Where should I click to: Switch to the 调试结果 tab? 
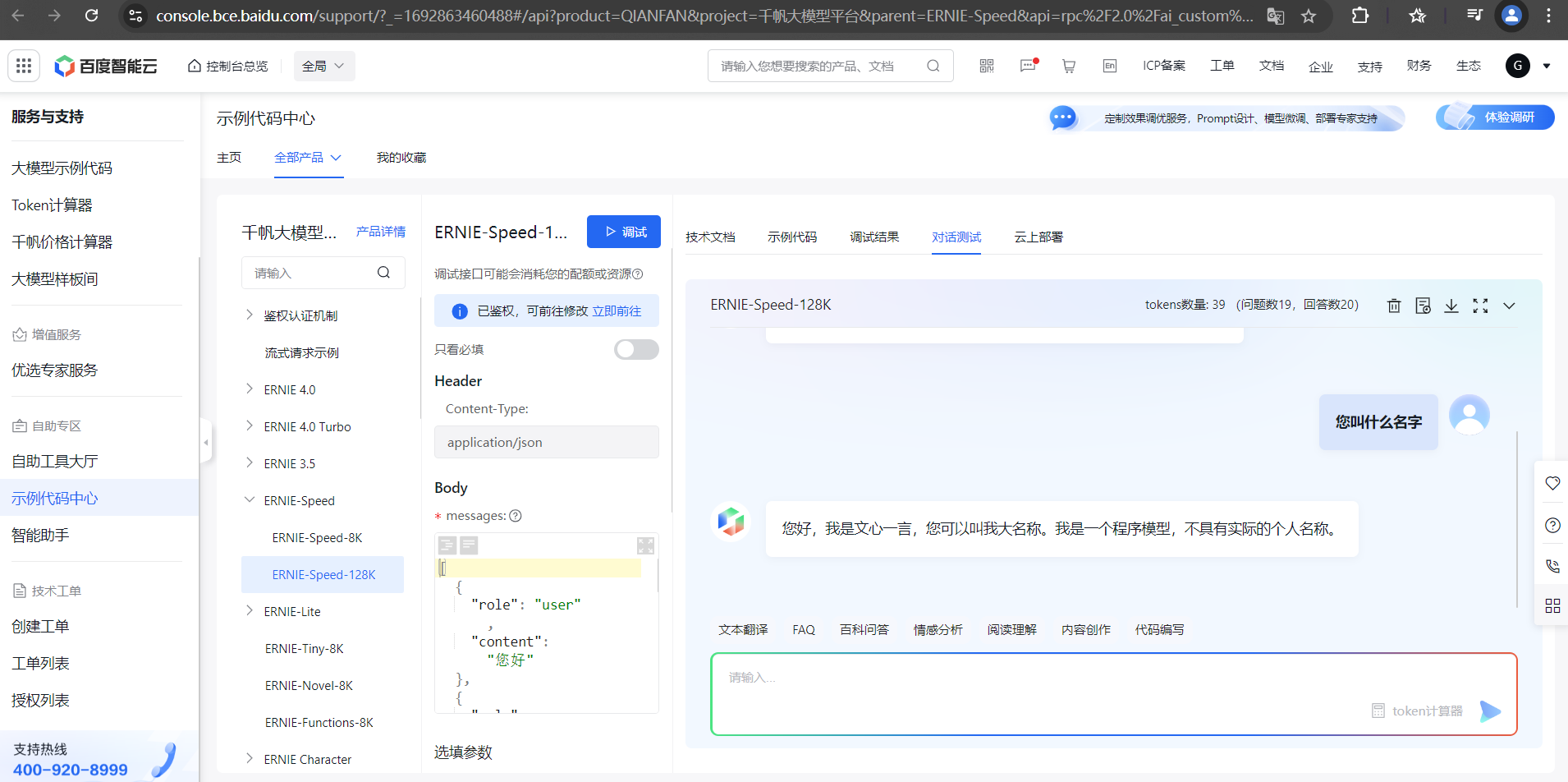(874, 237)
